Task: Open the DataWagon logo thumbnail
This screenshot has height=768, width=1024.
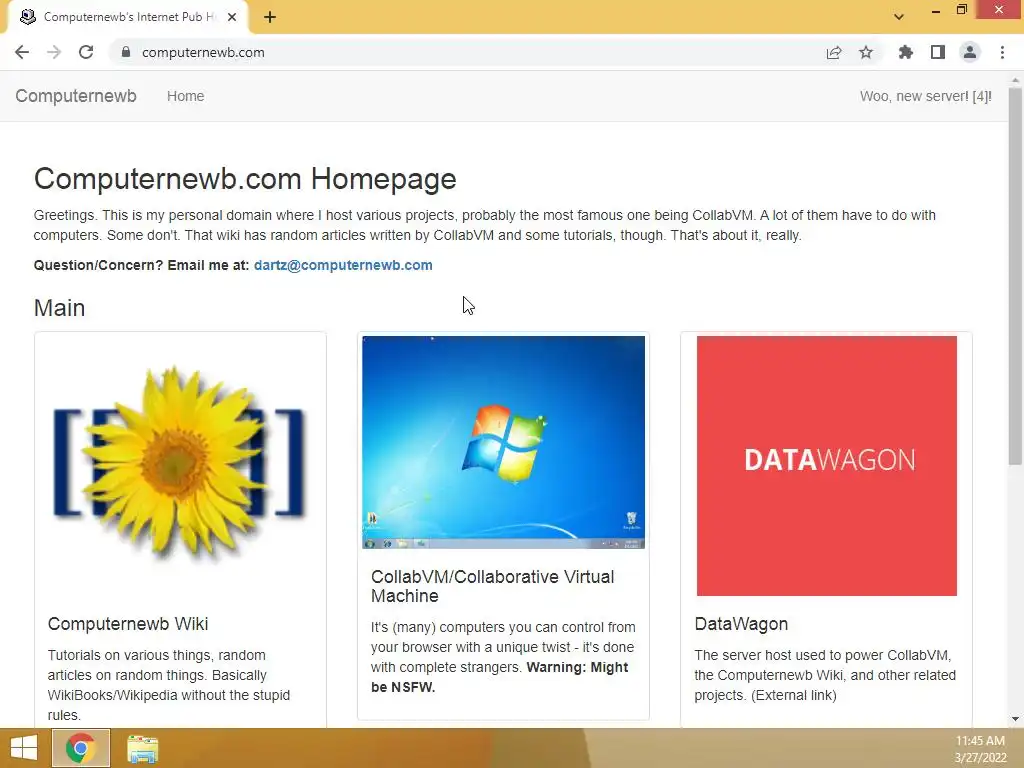Action: 827,466
